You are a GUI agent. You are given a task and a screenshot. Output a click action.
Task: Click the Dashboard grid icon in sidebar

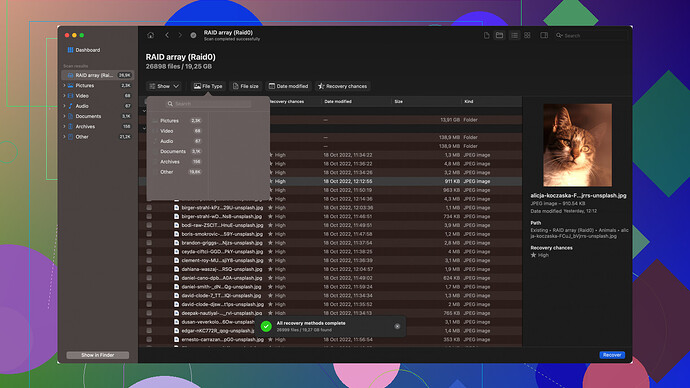point(70,50)
